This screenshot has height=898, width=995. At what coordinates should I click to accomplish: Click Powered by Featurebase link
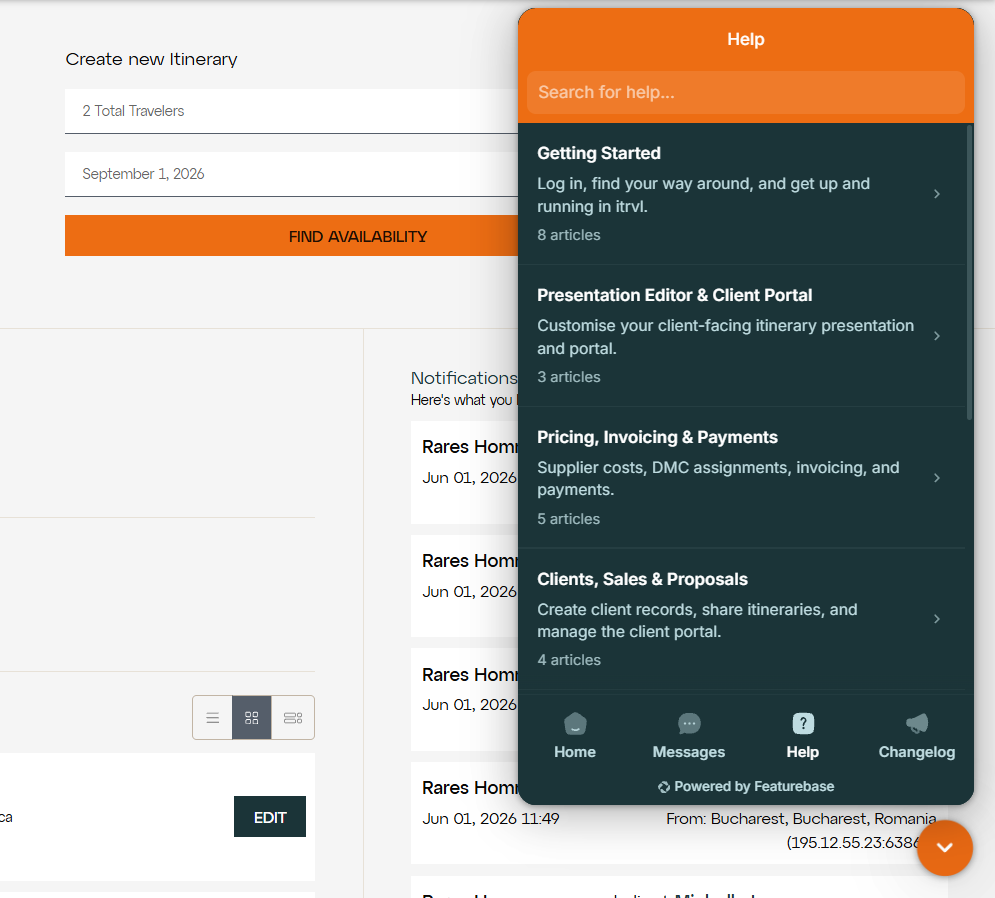pyautogui.click(x=746, y=787)
